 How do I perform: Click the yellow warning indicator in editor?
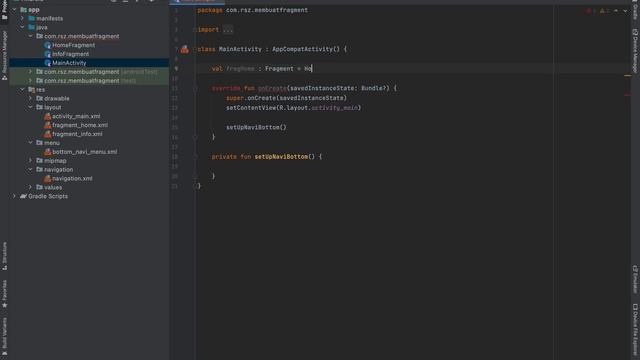click(x=603, y=11)
